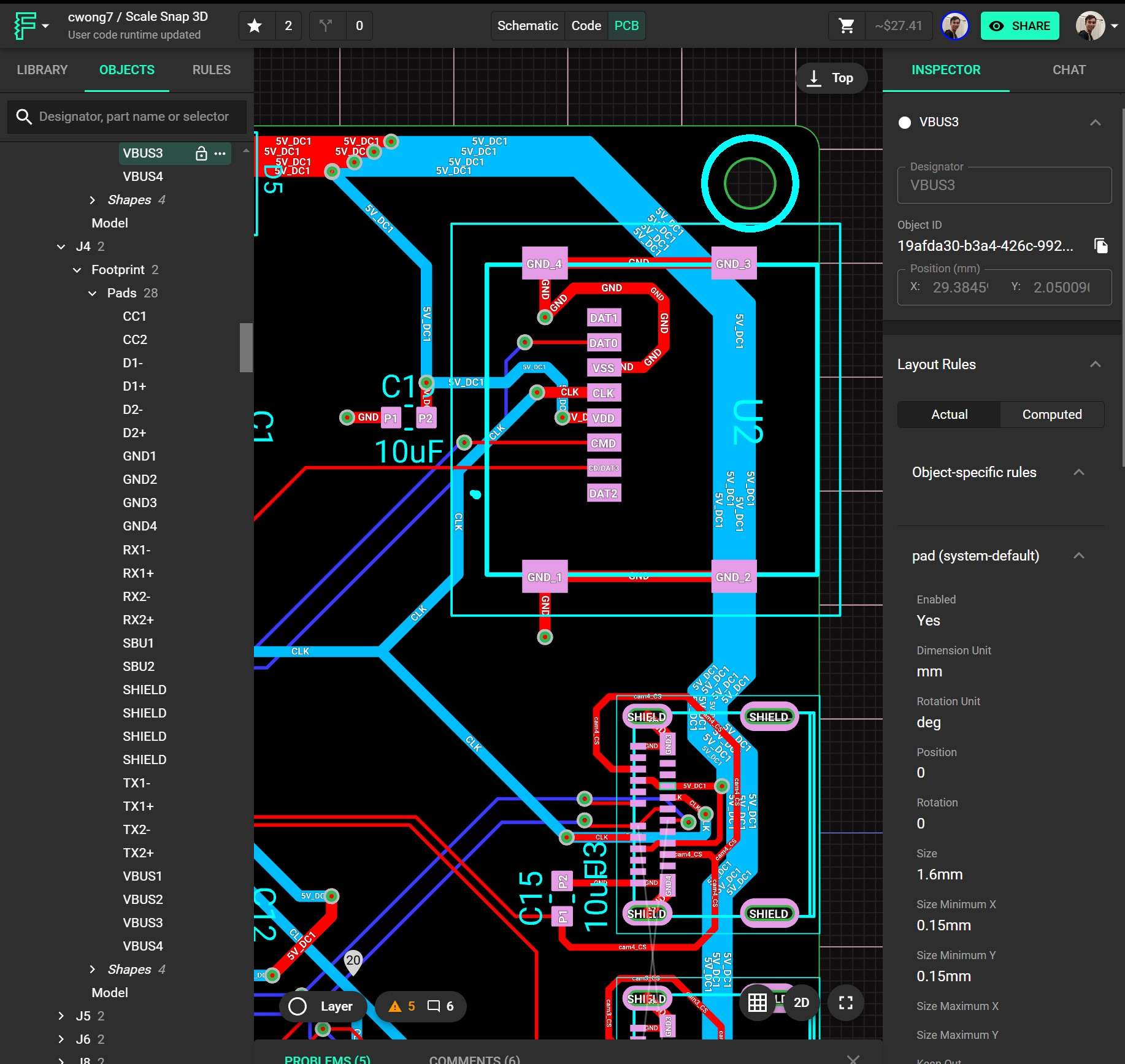Viewport: 1125px width, 1064px height.
Task: Copy the Object ID
Action: click(1101, 246)
